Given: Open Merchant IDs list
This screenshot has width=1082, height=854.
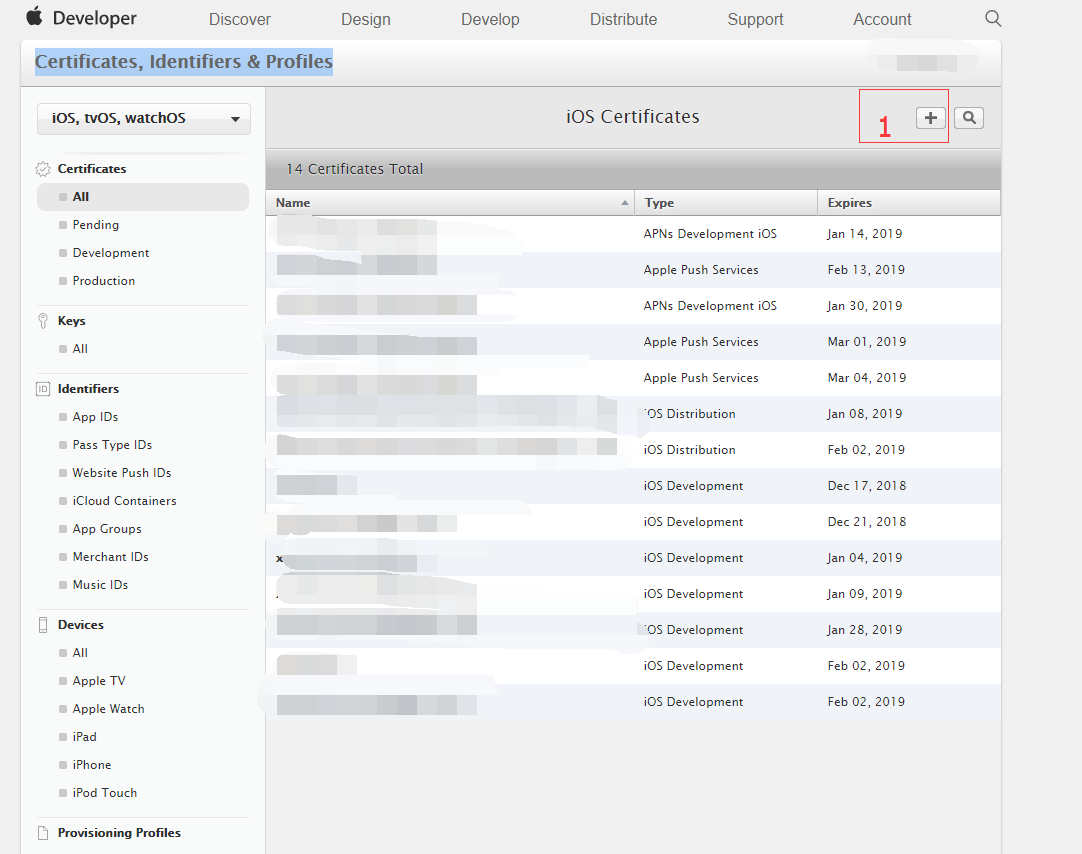Looking at the screenshot, I should (110, 557).
